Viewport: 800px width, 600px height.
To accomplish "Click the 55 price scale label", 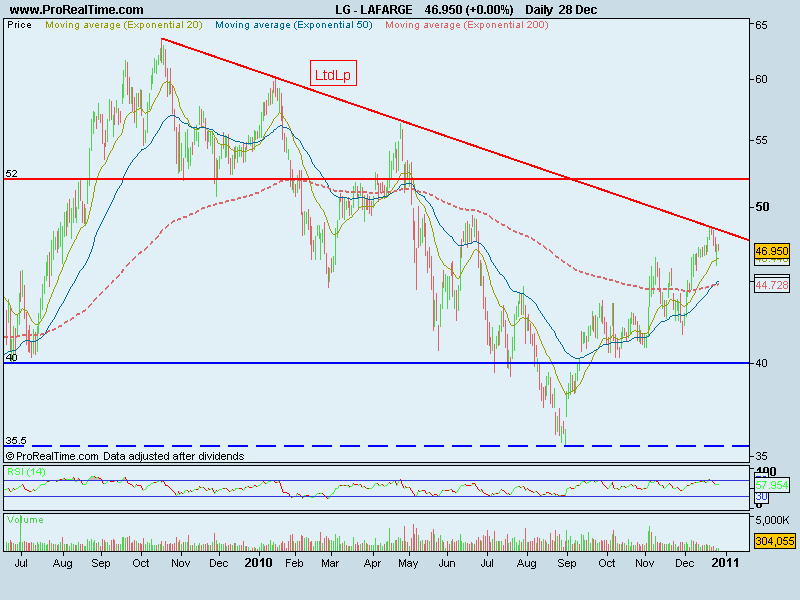I will click(761, 140).
